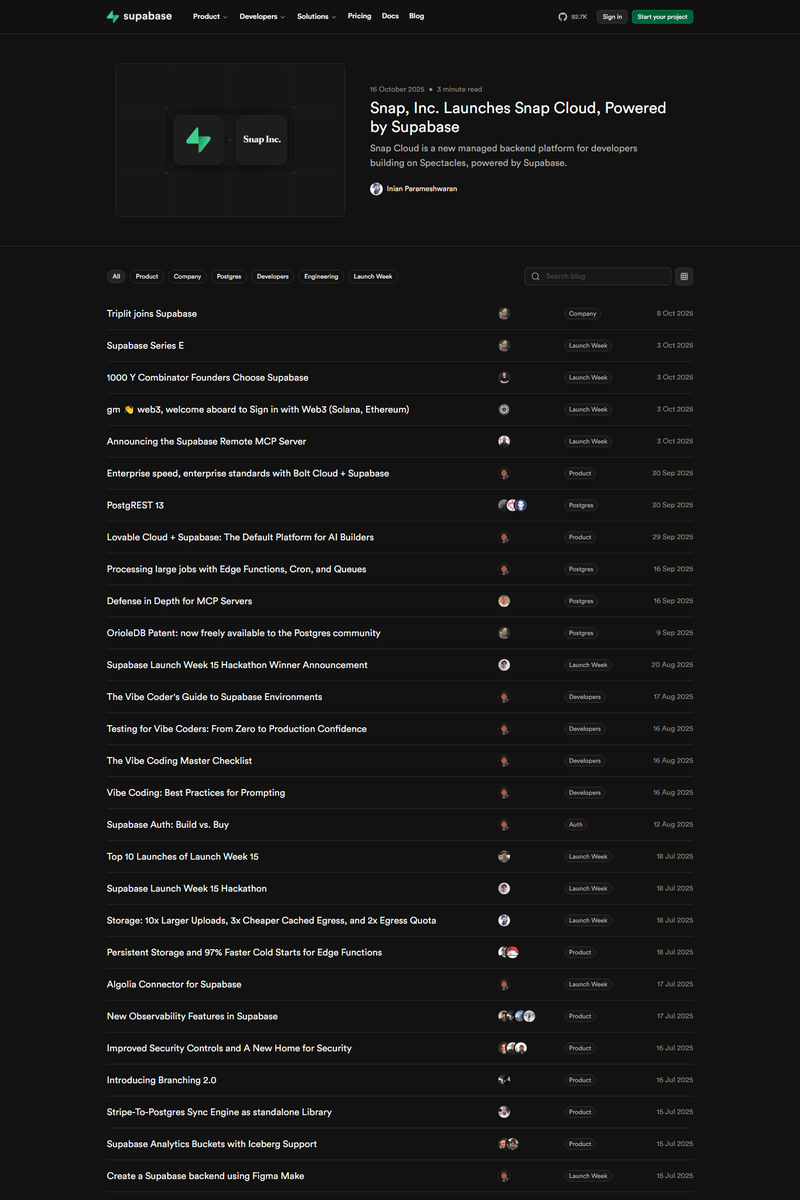Click the search blog input field
The height and width of the screenshot is (1200, 800).
(x=598, y=276)
